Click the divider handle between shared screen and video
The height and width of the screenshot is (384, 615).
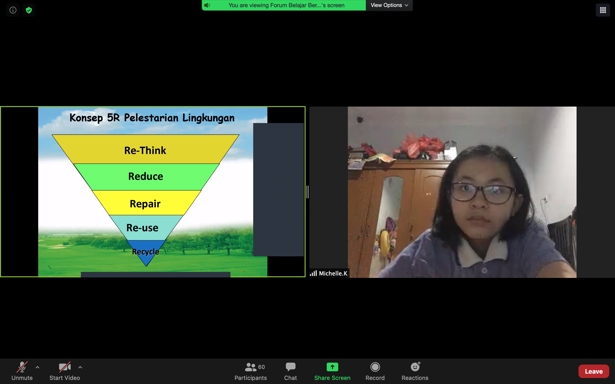coord(308,192)
